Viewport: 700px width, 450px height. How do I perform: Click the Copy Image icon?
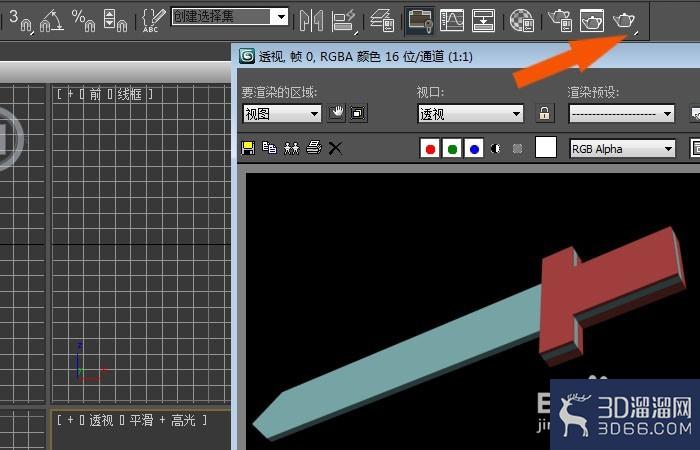(269, 148)
